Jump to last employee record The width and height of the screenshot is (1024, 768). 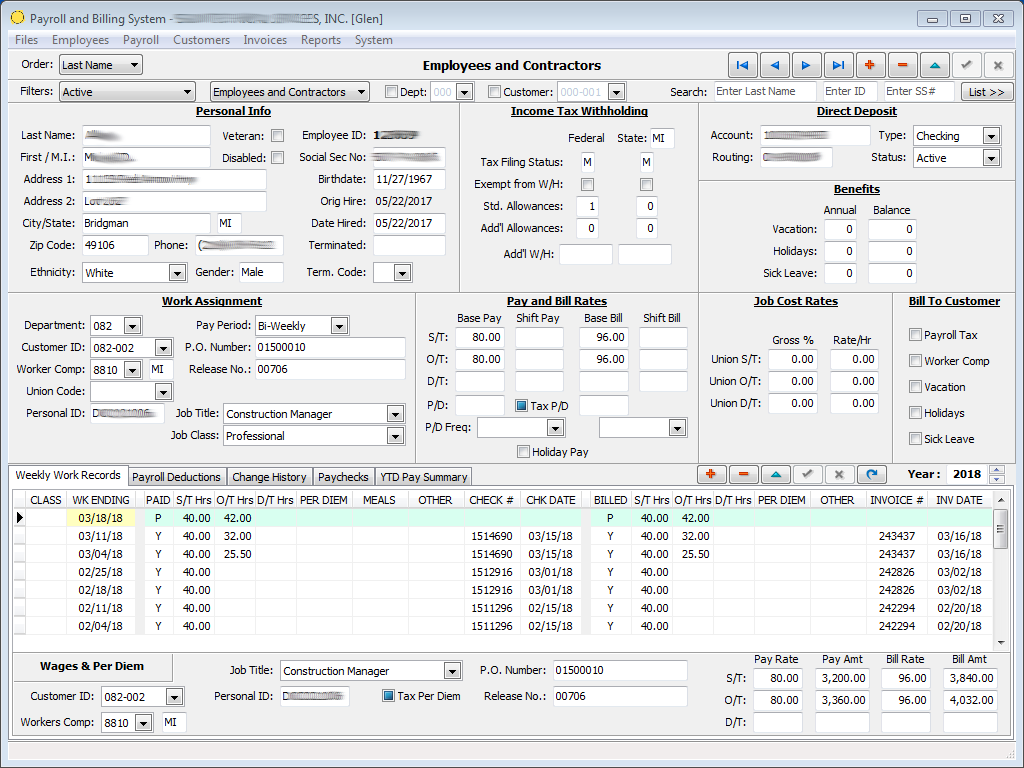pyautogui.click(x=839, y=65)
